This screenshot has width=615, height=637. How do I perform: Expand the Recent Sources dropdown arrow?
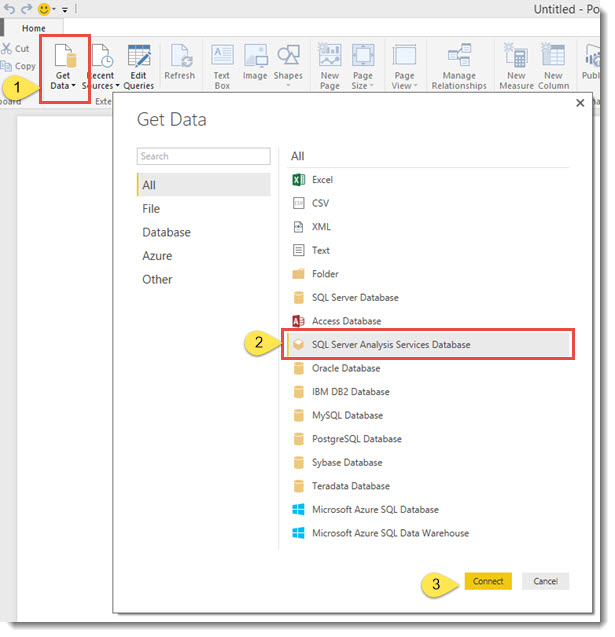coord(117,86)
